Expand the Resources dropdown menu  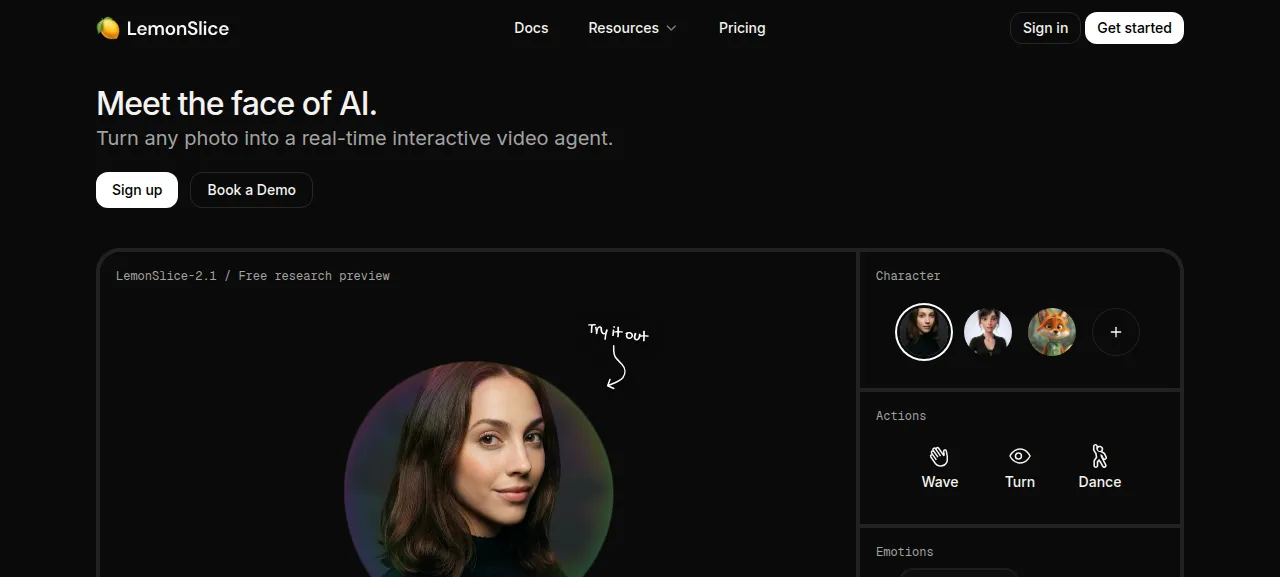[633, 28]
